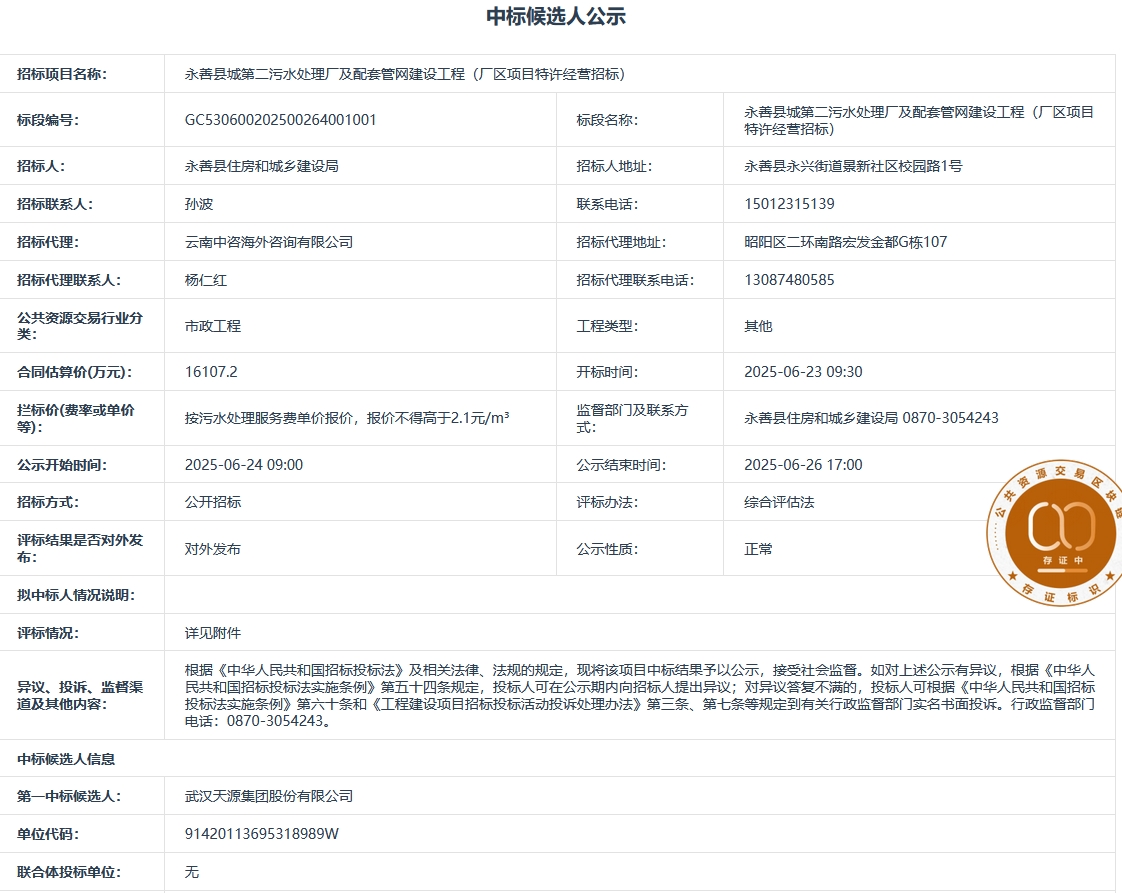This screenshot has height=893, width=1122.
Task: Click the tenderer name 永善县住房和城乡建设局
Action: tap(262, 166)
